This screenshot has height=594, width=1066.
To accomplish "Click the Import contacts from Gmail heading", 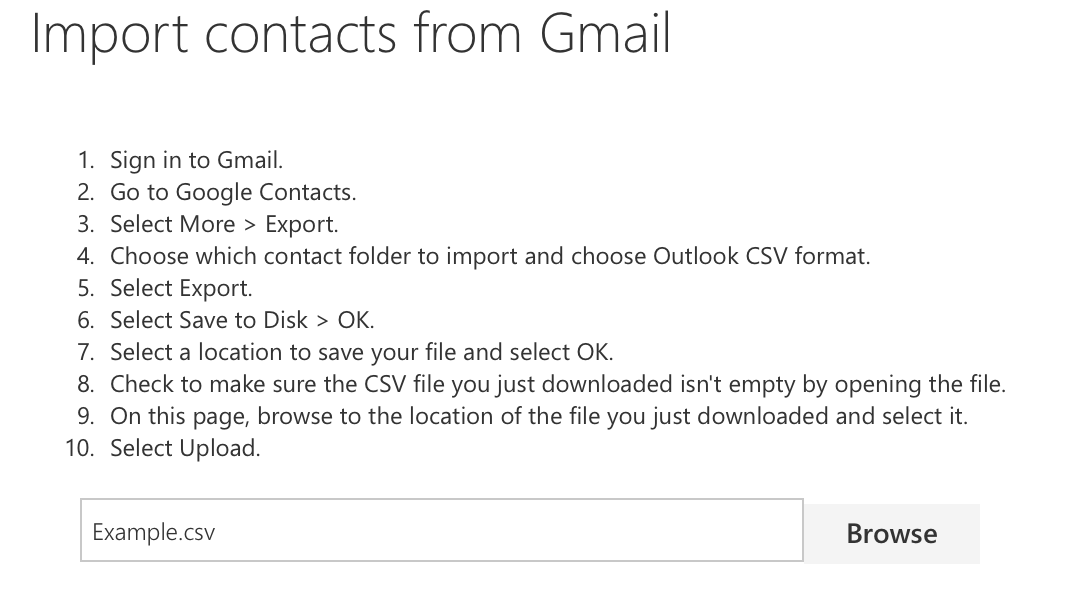I will (351, 33).
